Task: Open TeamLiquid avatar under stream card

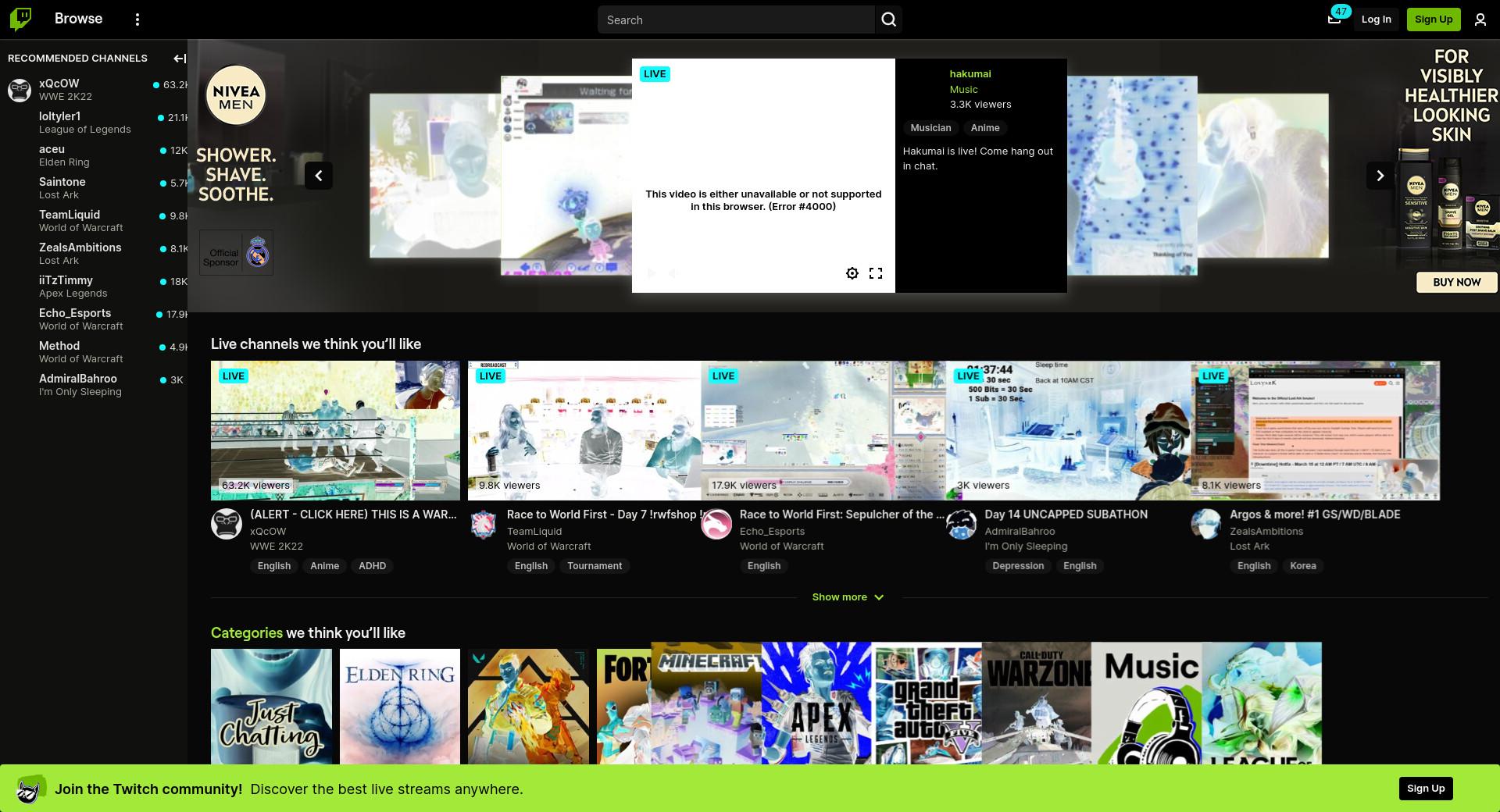Action: click(484, 524)
